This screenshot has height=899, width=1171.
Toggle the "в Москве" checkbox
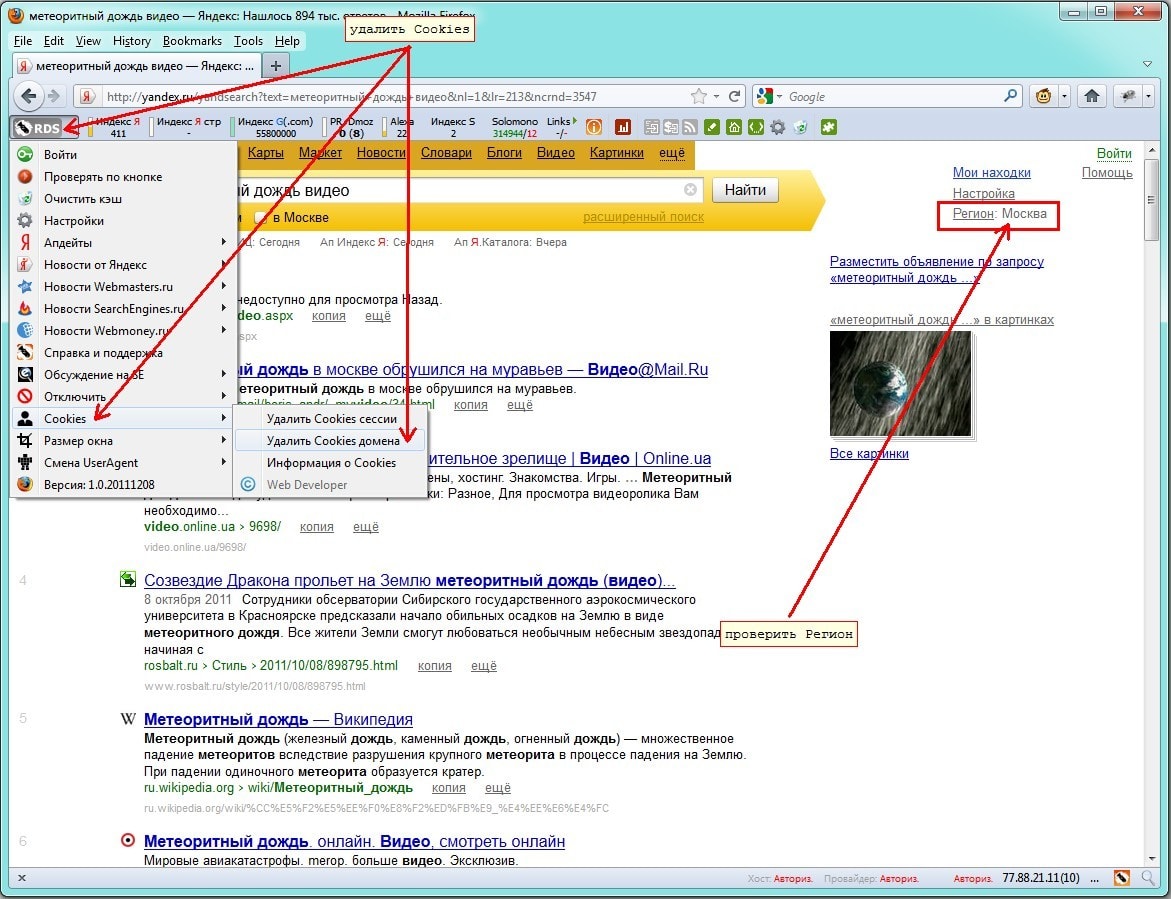point(261,217)
